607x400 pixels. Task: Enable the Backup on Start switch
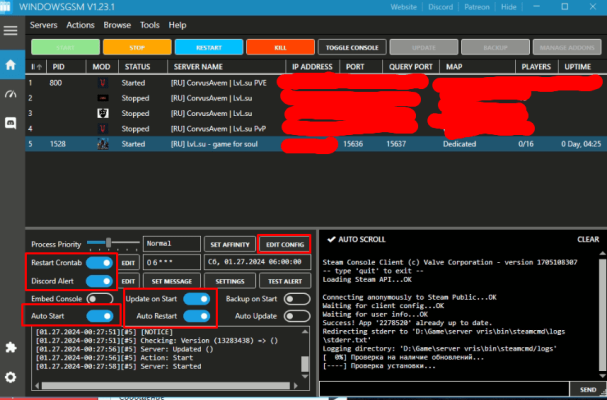point(297,299)
